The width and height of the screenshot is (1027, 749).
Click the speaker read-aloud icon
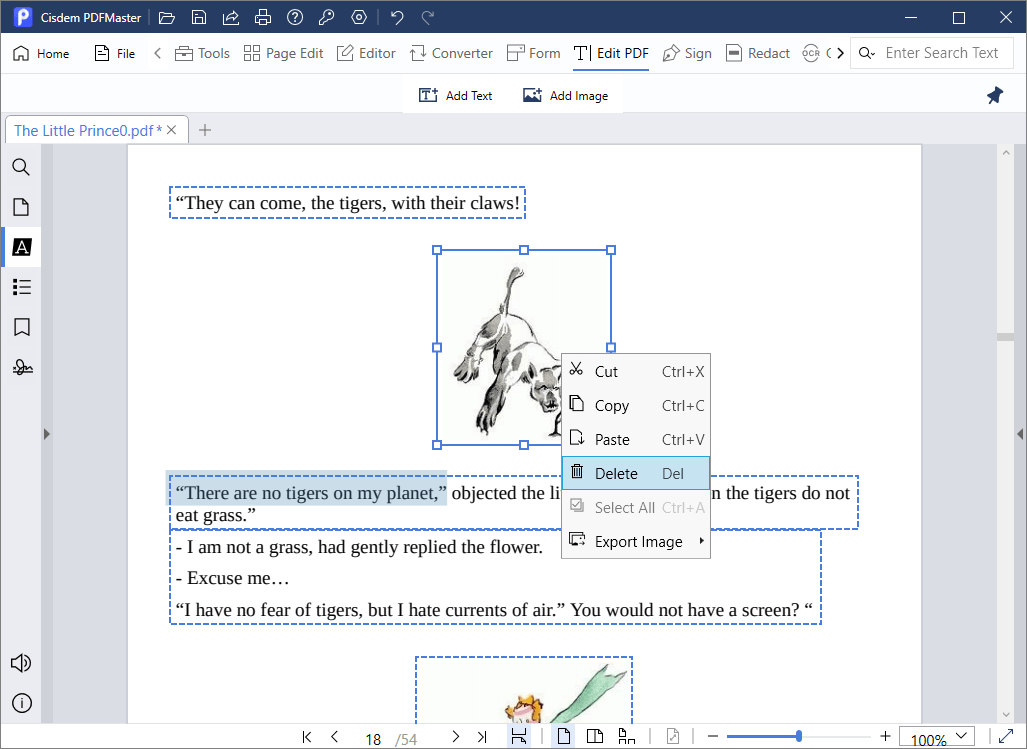21,663
